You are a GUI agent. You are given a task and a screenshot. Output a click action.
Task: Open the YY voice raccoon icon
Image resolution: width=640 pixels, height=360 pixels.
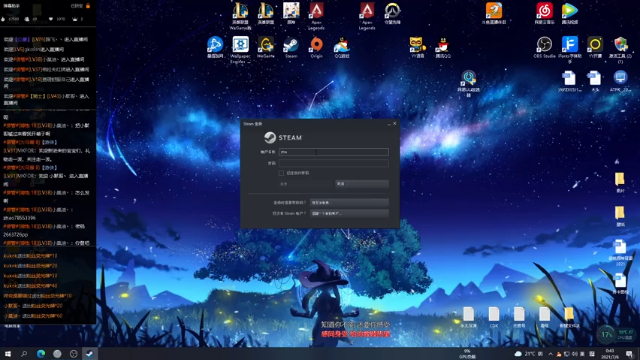tap(417, 47)
